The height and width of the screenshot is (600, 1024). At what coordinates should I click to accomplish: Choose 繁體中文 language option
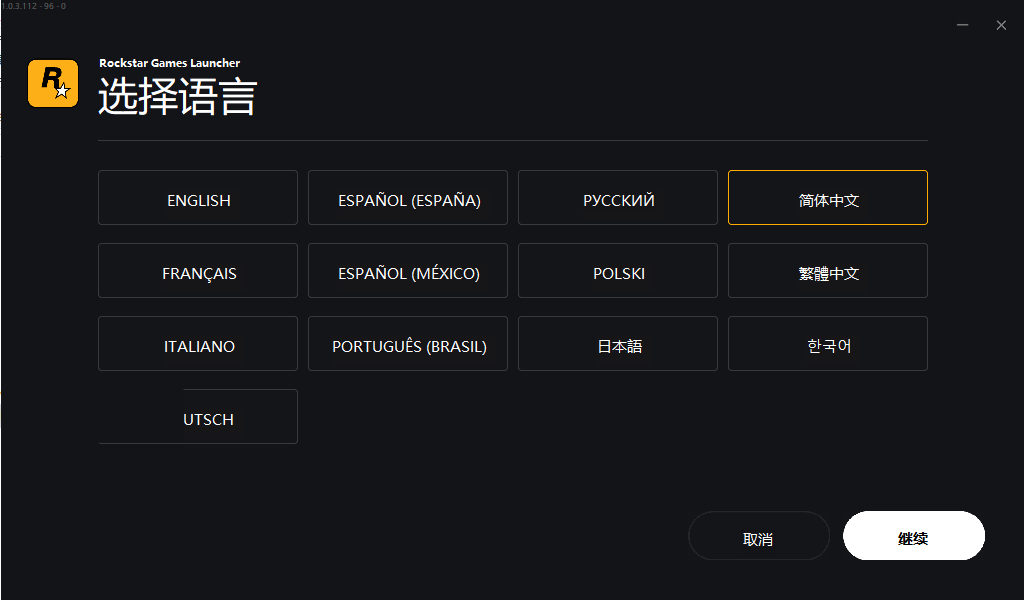828,271
